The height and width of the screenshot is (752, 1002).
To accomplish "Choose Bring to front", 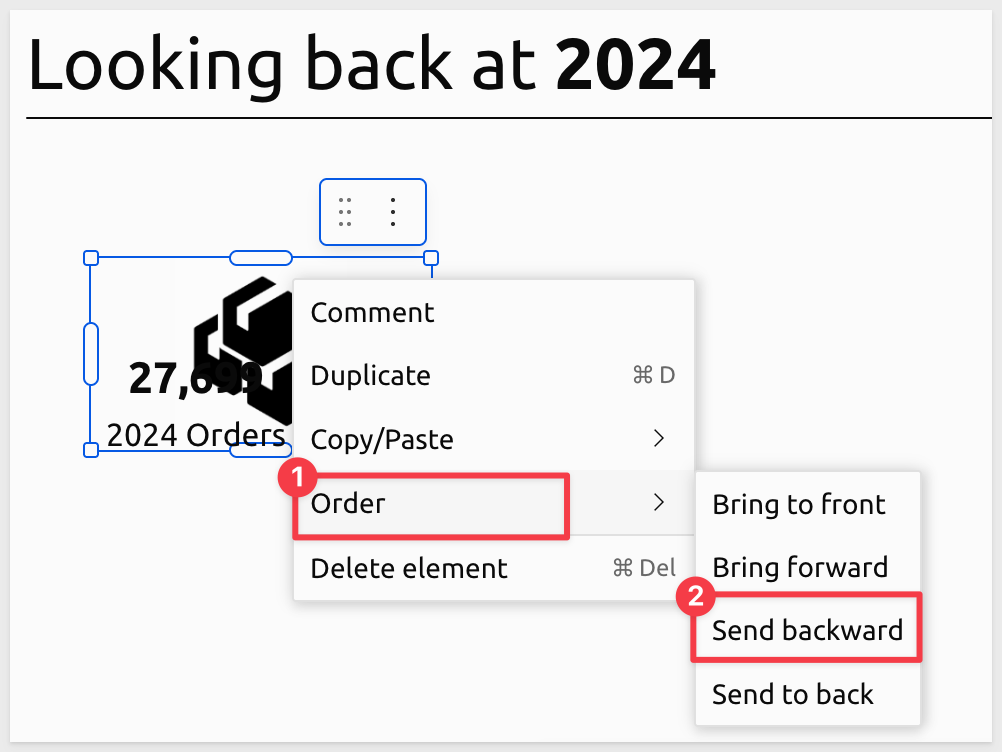I will coord(799,505).
